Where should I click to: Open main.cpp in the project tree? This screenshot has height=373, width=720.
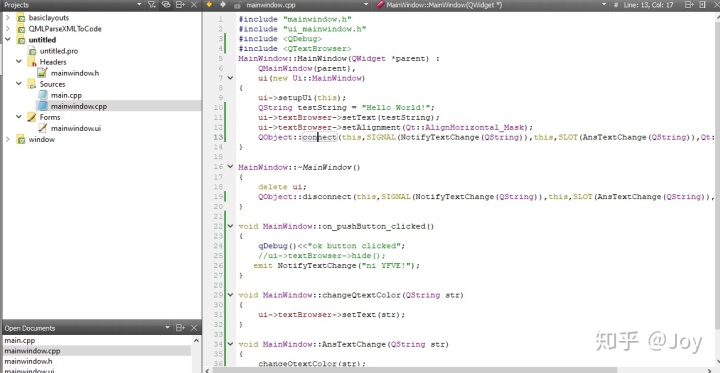[x=66, y=95]
